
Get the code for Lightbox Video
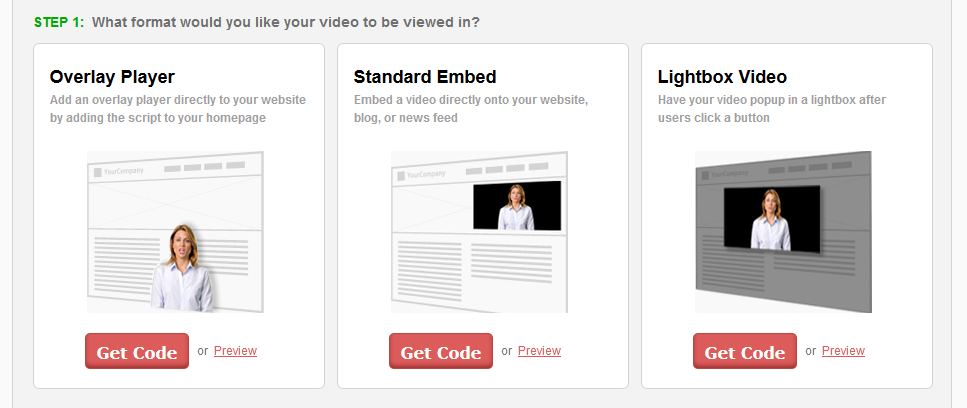coord(745,351)
